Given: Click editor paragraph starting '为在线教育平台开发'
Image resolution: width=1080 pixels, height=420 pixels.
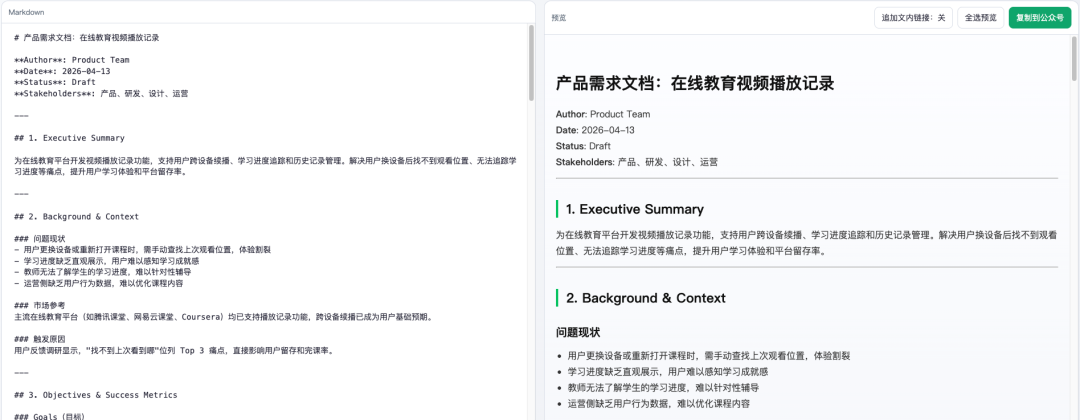Looking at the screenshot, I should click(x=265, y=166).
